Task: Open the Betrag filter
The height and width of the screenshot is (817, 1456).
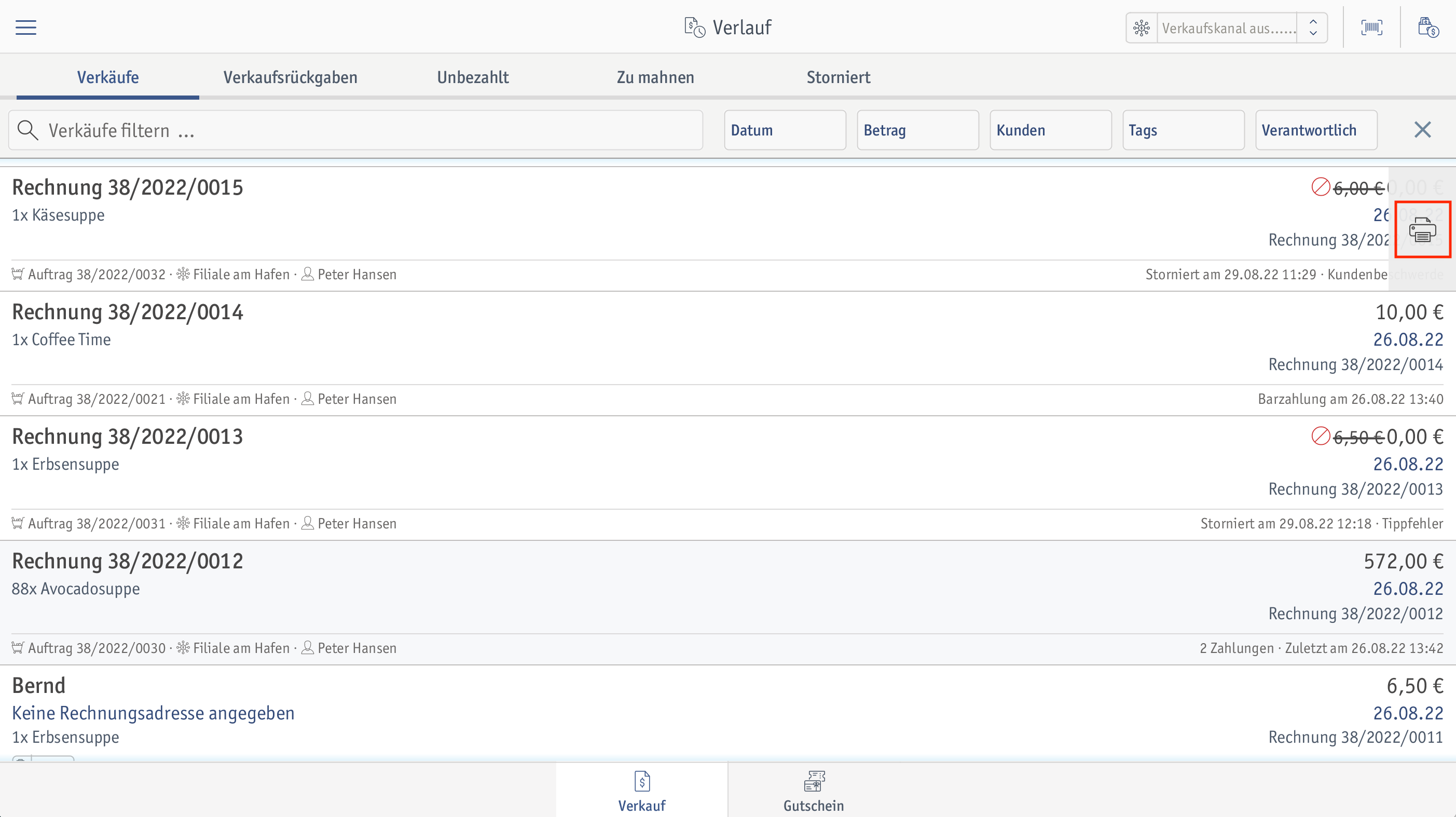Action: [918, 130]
